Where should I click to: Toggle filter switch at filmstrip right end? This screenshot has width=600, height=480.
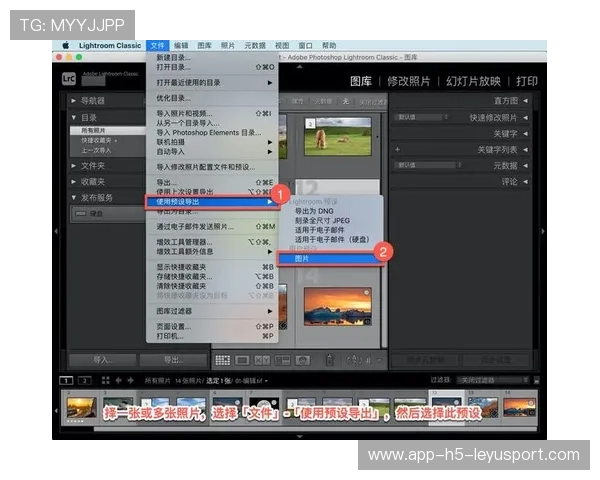pos(536,380)
